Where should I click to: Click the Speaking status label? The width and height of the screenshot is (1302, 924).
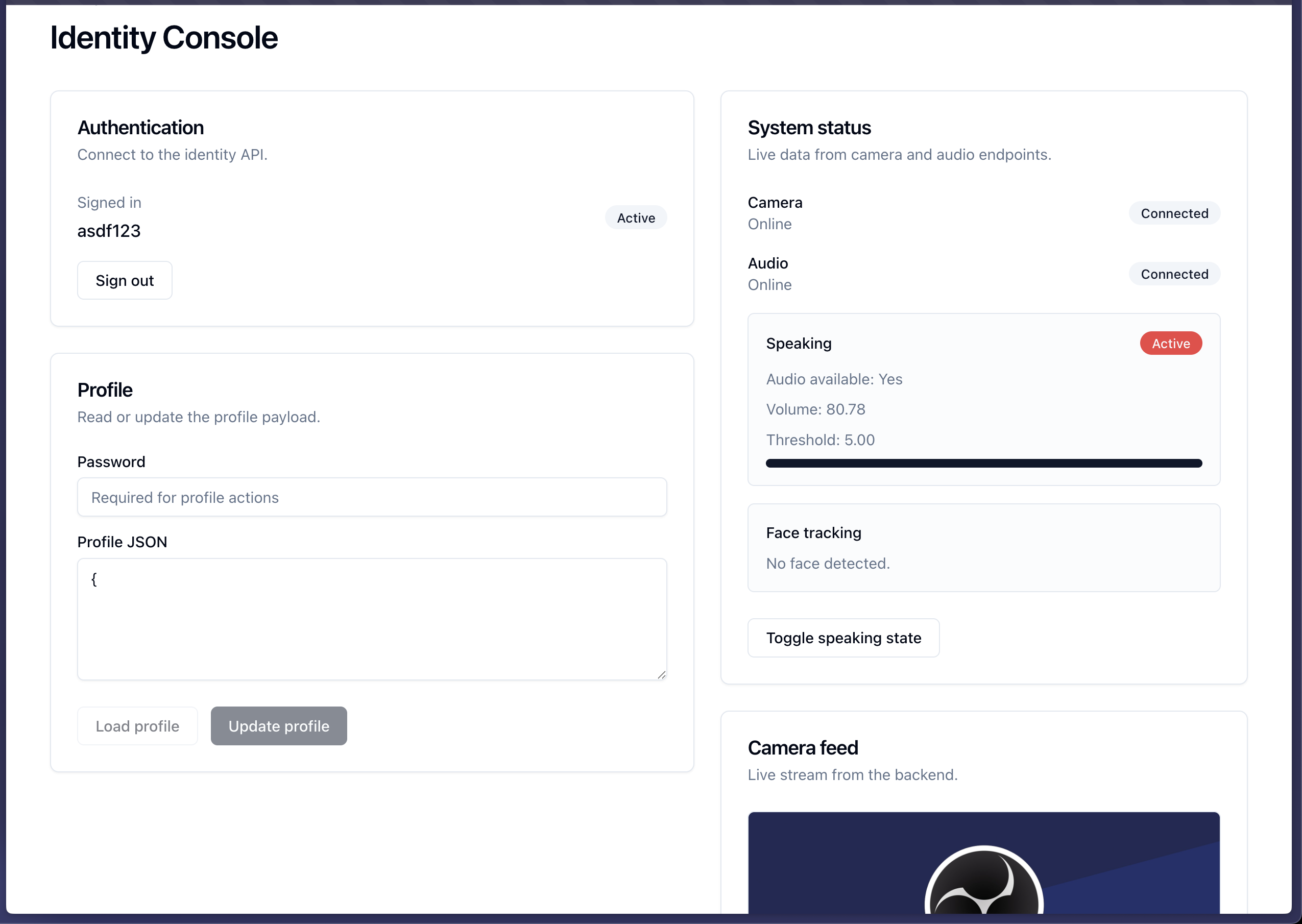[x=799, y=344]
